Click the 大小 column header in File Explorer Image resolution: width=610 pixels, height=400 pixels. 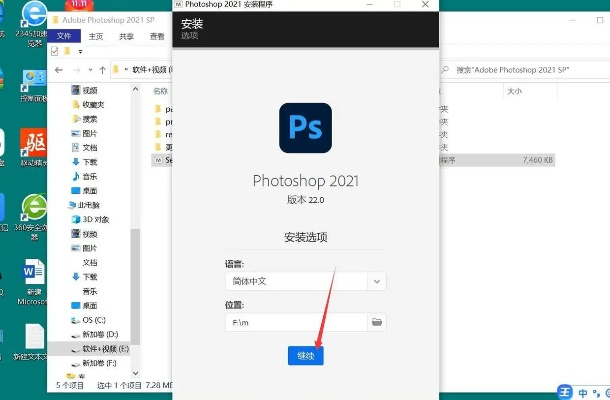[x=514, y=91]
